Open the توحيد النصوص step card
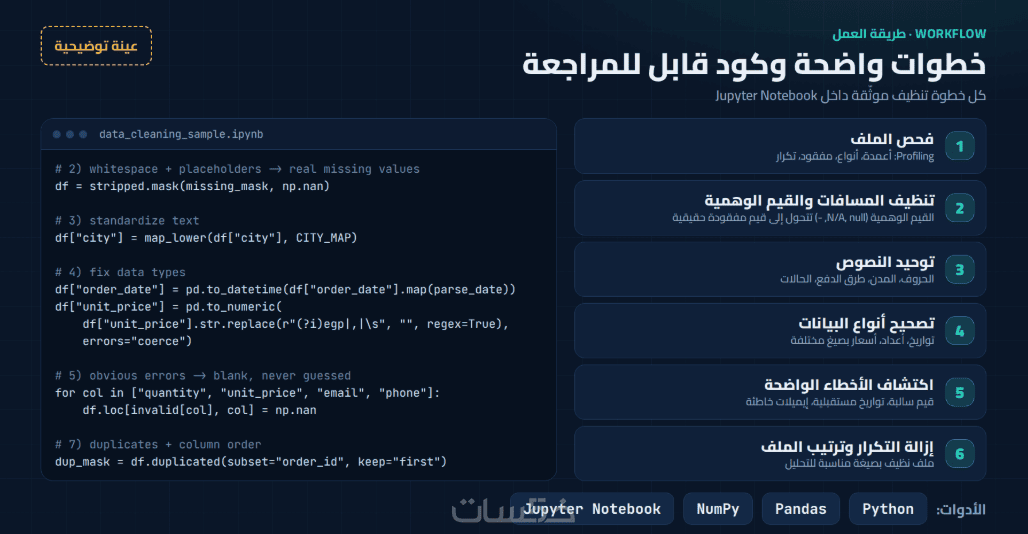 point(780,269)
